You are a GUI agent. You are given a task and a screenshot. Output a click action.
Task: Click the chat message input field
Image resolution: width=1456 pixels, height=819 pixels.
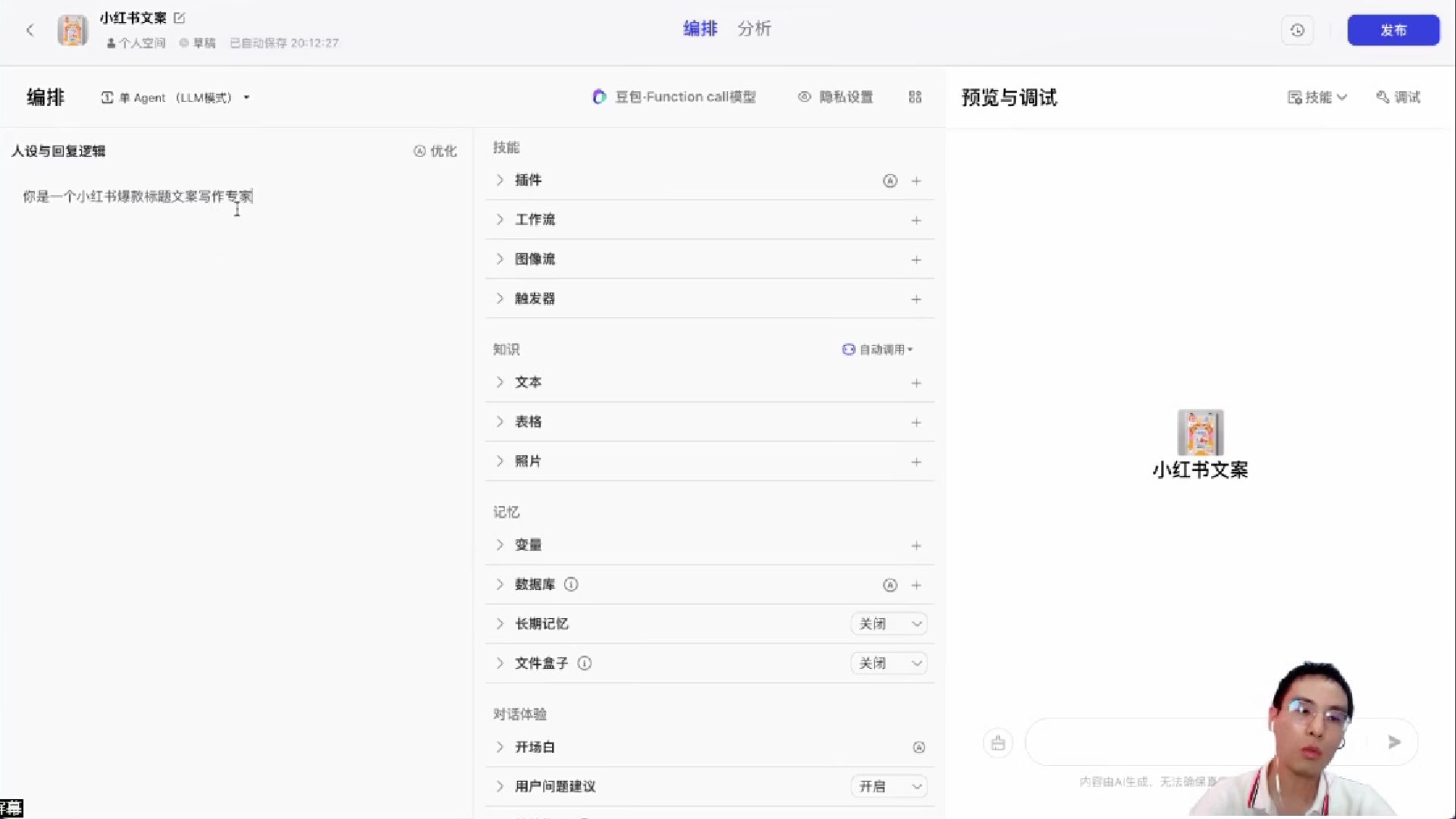1137,742
